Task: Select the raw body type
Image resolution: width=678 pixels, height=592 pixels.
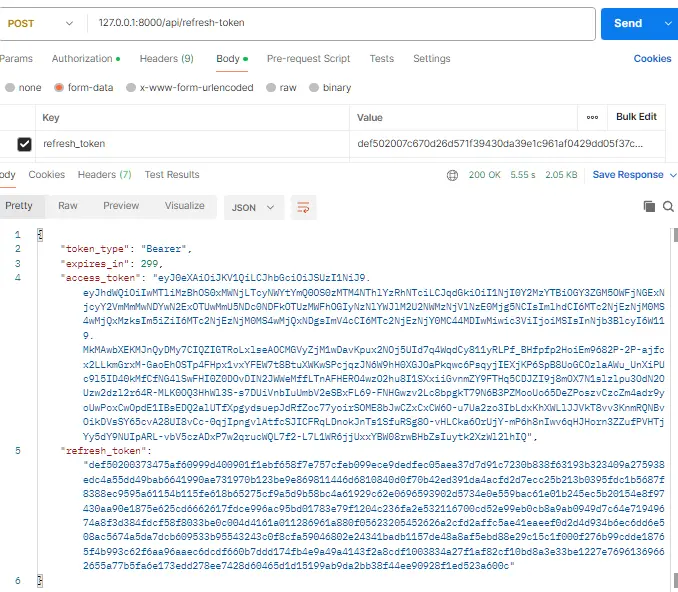Action: coord(281,88)
